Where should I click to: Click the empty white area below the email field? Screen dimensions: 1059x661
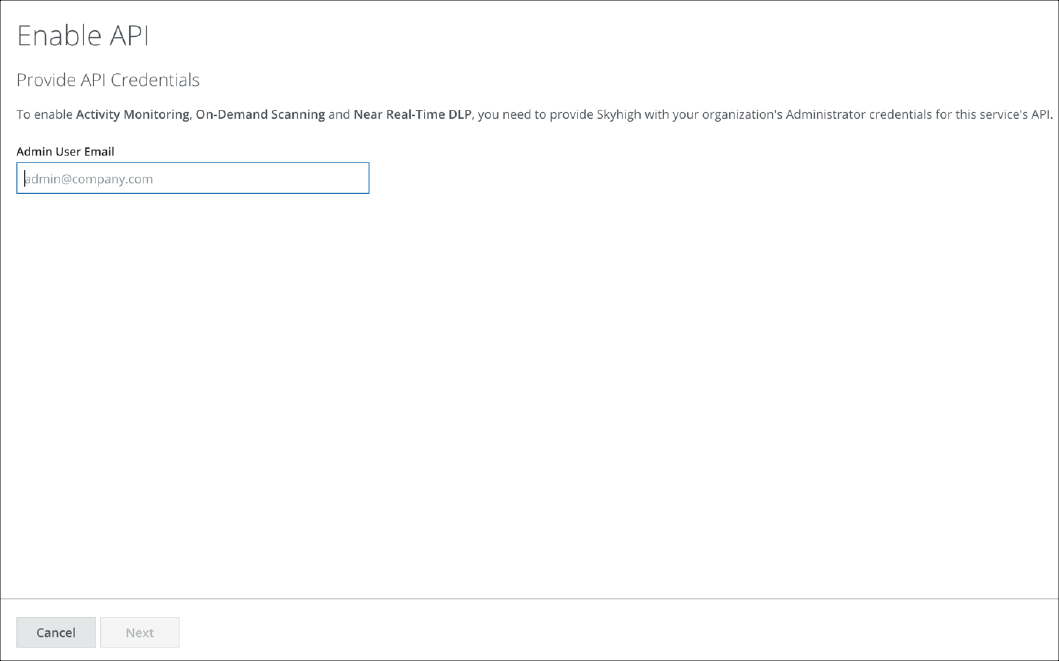(x=500, y=400)
